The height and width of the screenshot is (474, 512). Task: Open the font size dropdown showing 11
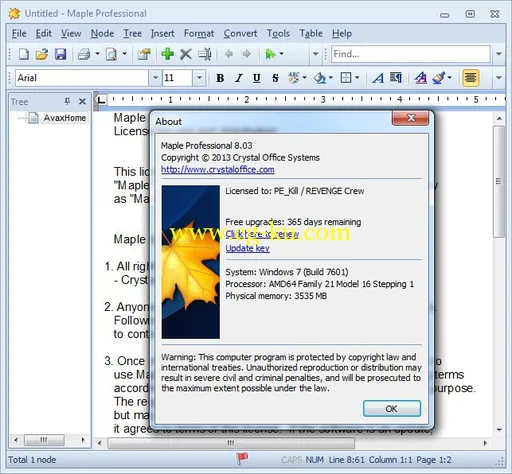[x=199, y=78]
